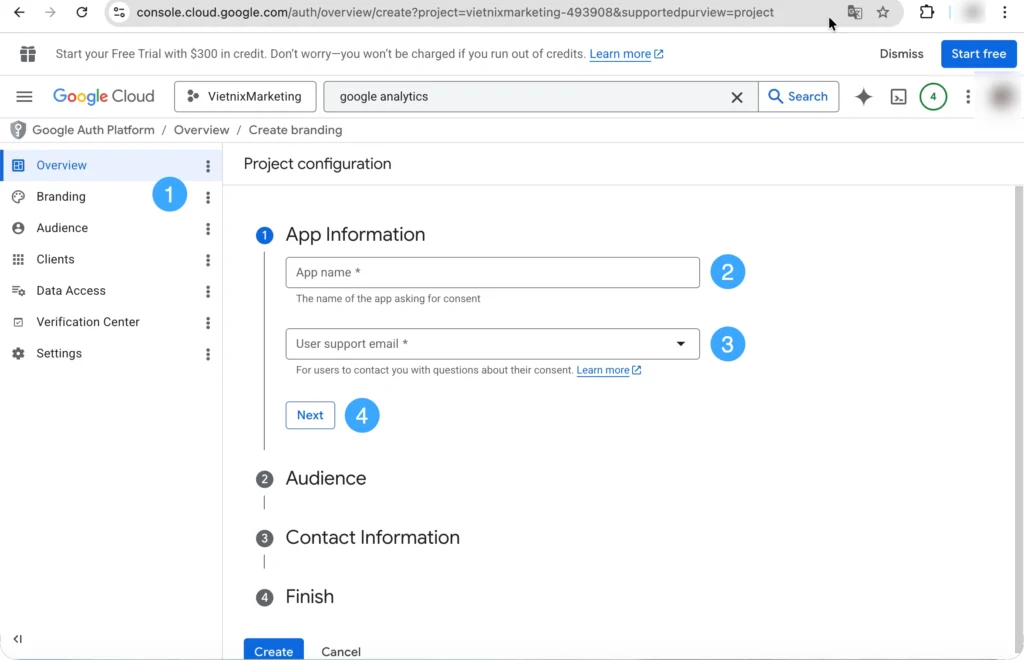Dismiss the free trial banner
The height and width of the screenshot is (660, 1024).
click(901, 54)
